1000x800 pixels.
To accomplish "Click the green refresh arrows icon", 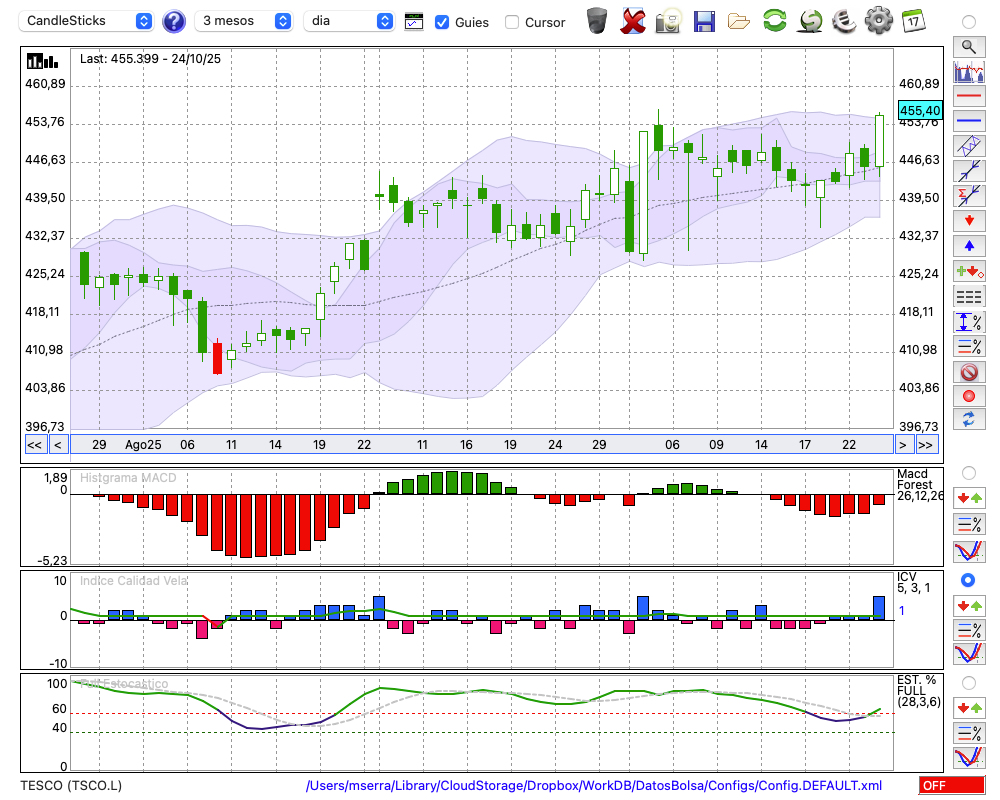I will coord(774,21).
